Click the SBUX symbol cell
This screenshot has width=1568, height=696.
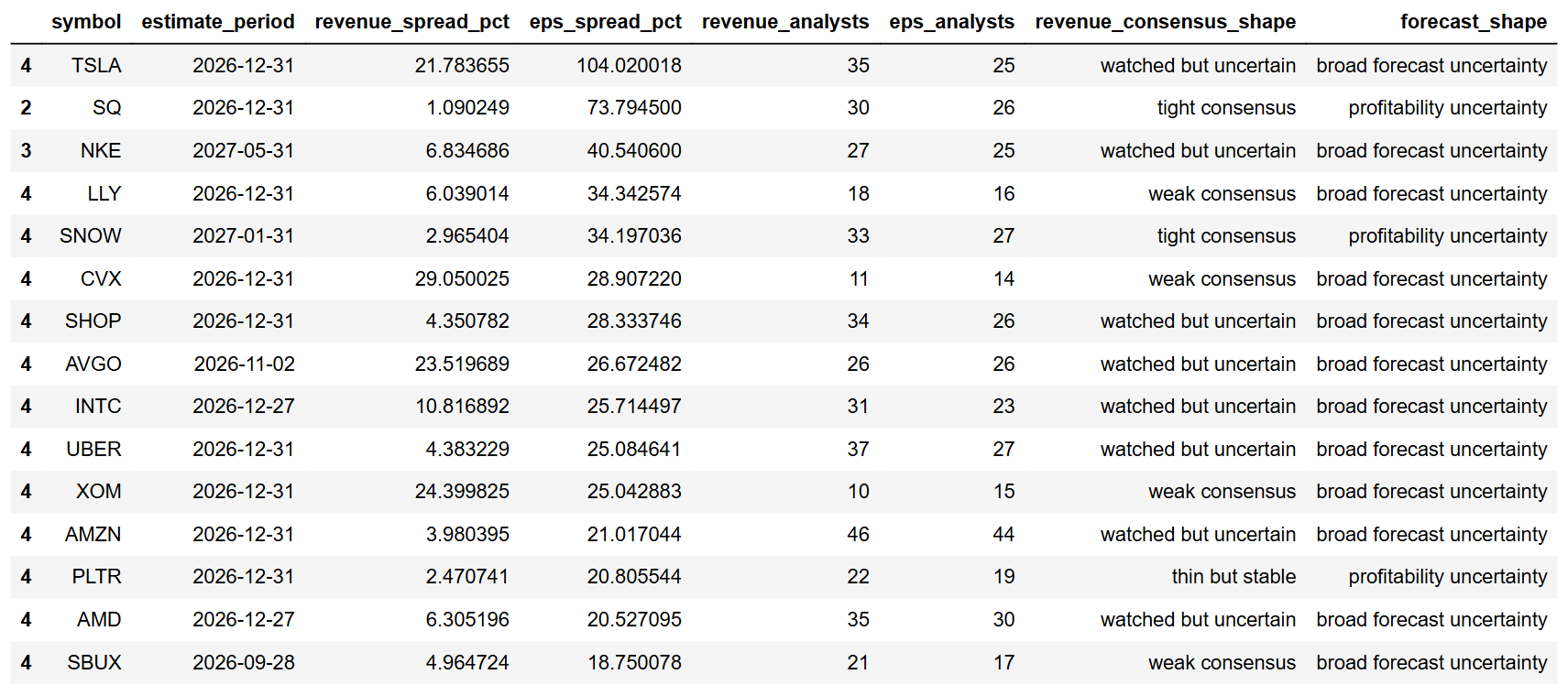94,663
